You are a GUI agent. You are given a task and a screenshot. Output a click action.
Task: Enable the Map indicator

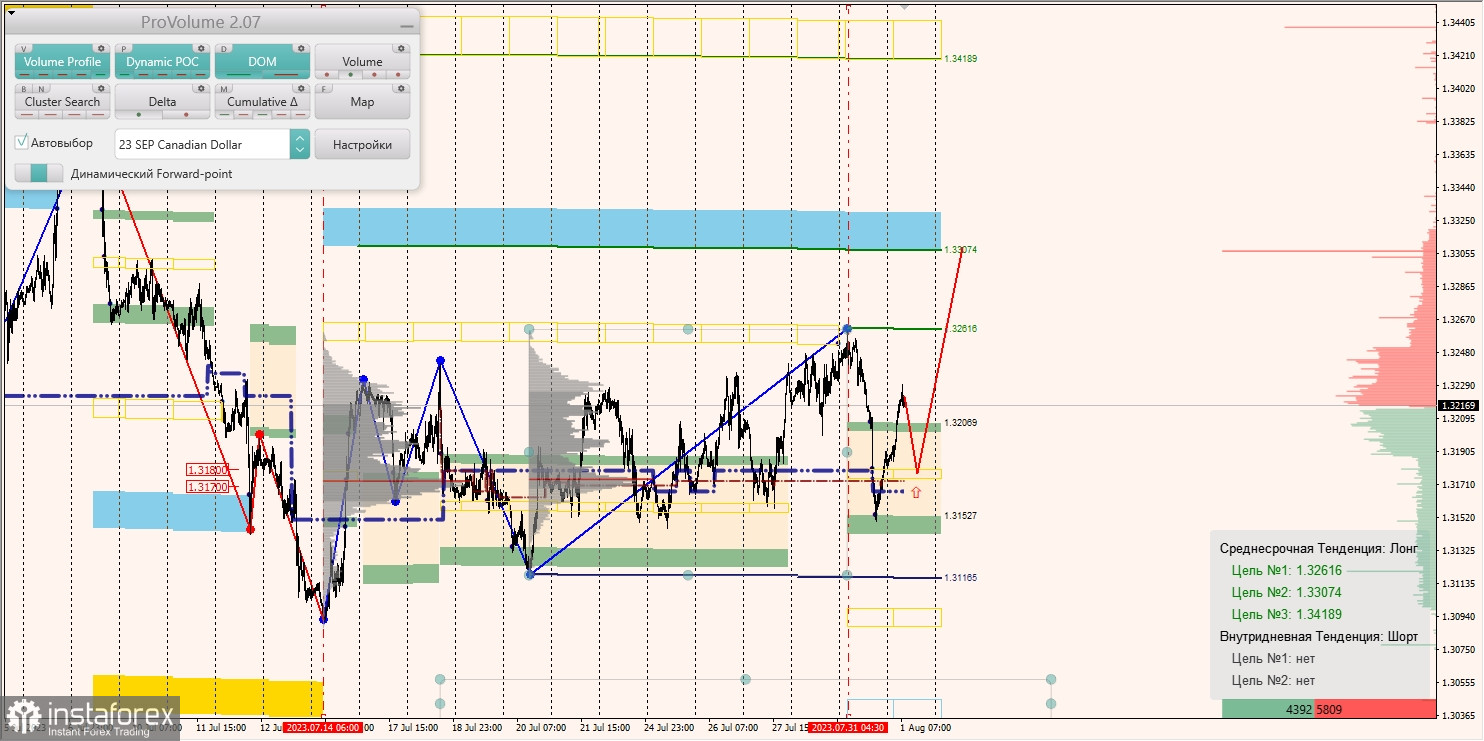coord(362,101)
